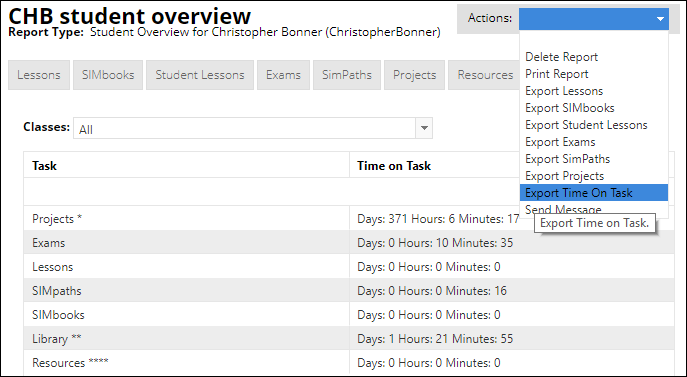Switch to the SIMbooks tab
687x377 pixels.
click(x=108, y=75)
